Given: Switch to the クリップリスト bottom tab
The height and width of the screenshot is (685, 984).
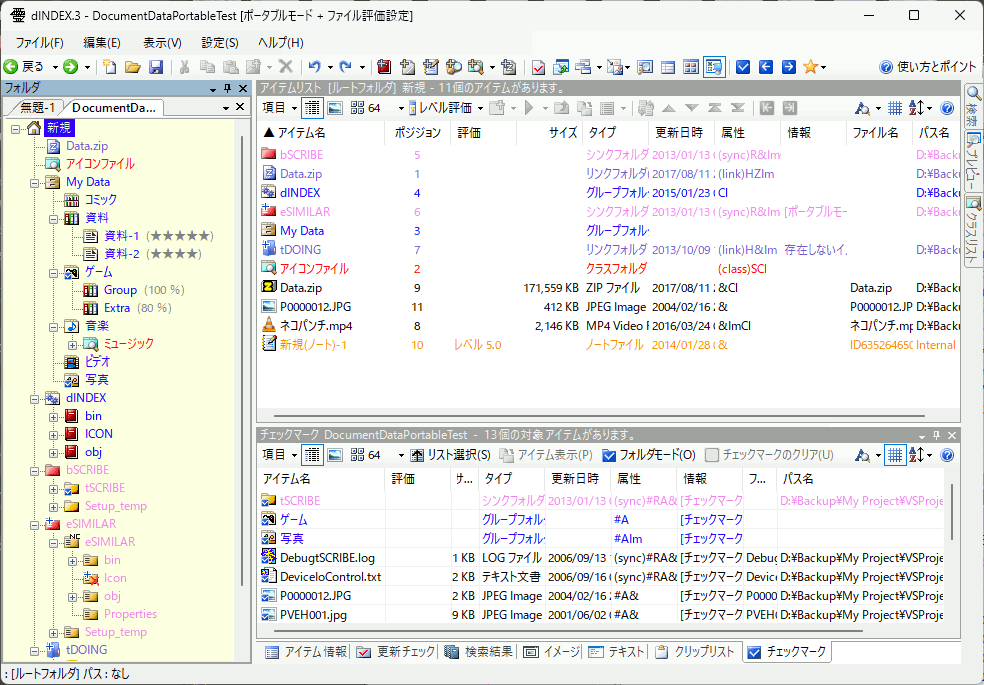Looking at the screenshot, I should click(695, 652).
